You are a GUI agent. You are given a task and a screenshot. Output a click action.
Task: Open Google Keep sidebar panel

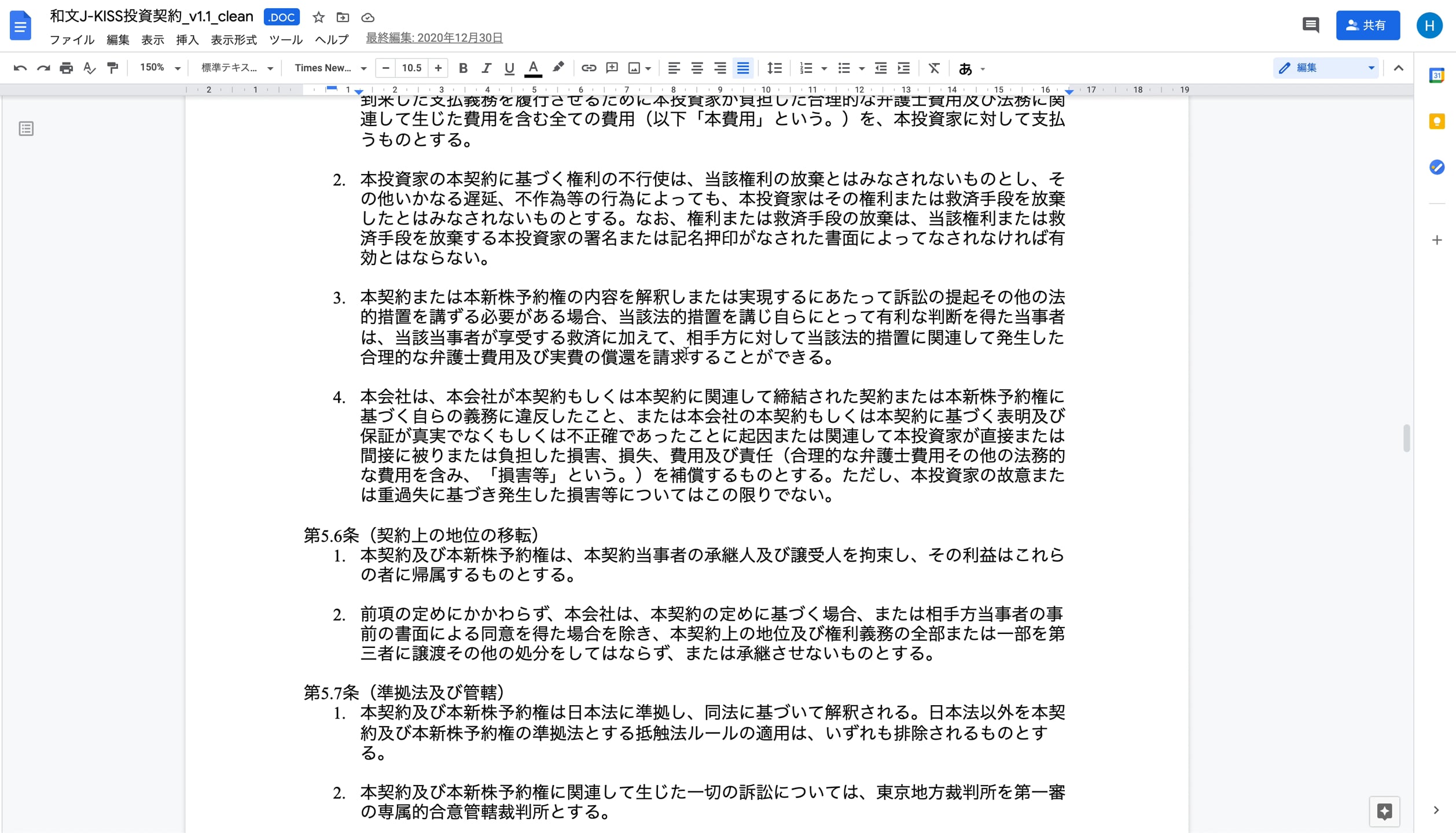tap(1436, 121)
